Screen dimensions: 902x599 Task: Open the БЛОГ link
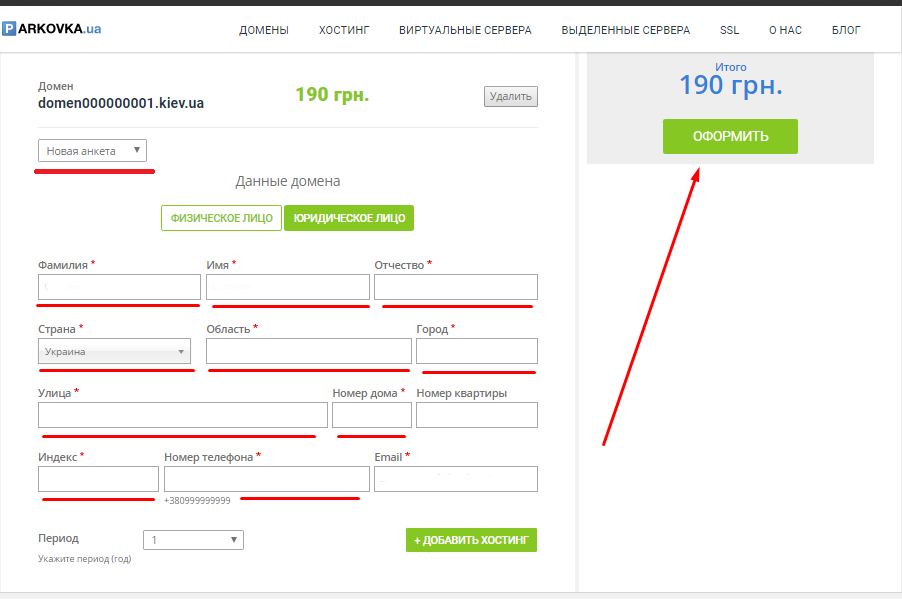point(846,30)
